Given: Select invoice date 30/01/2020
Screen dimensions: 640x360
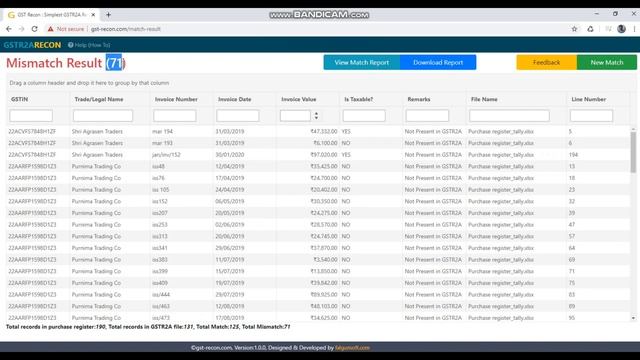Looking at the screenshot, I should pos(230,155).
